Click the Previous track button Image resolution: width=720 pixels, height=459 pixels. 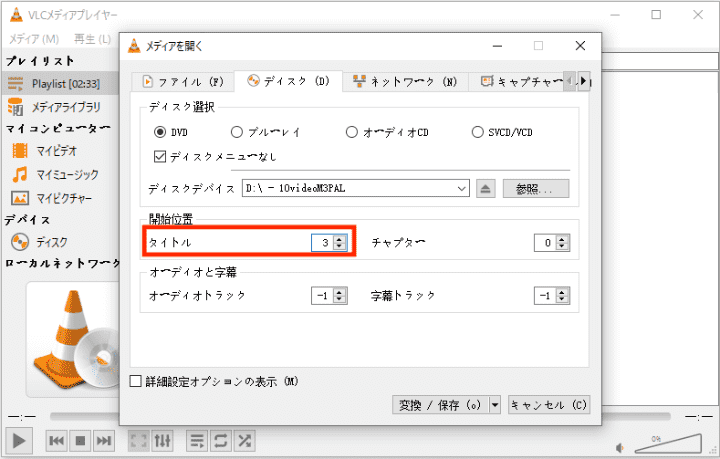pos(56,441)
